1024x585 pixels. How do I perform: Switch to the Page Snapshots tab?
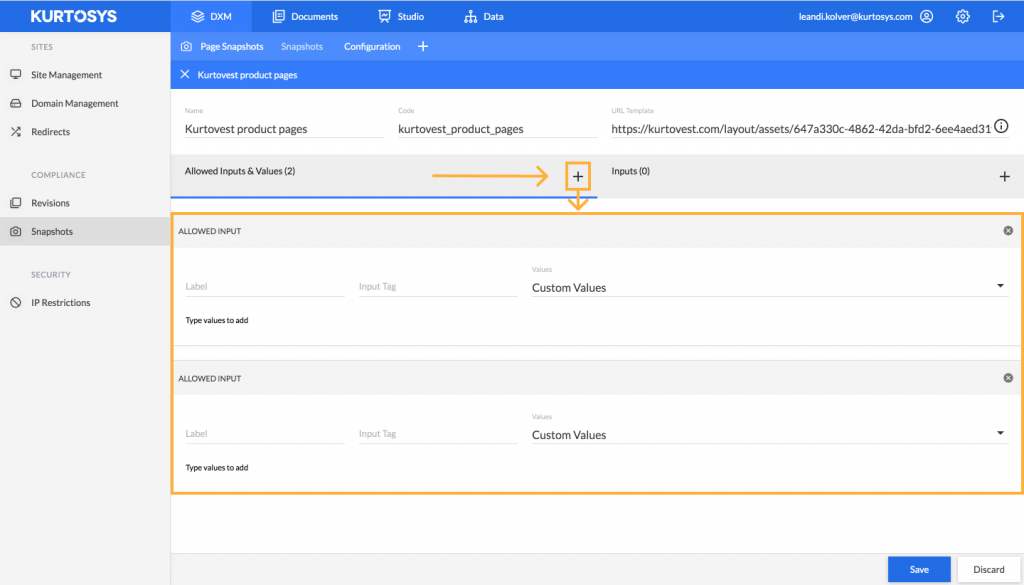(230, 45)
